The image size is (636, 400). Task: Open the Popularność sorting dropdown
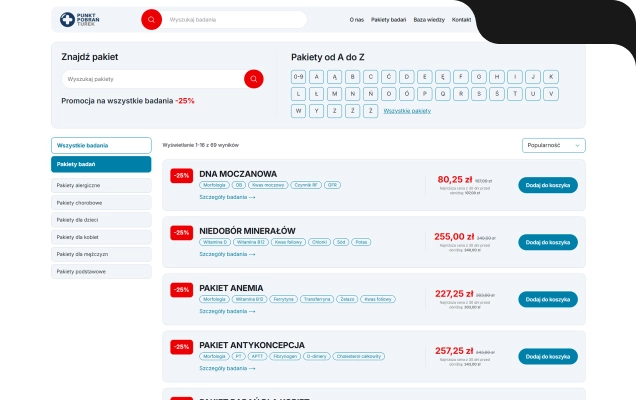click(554, 145)
